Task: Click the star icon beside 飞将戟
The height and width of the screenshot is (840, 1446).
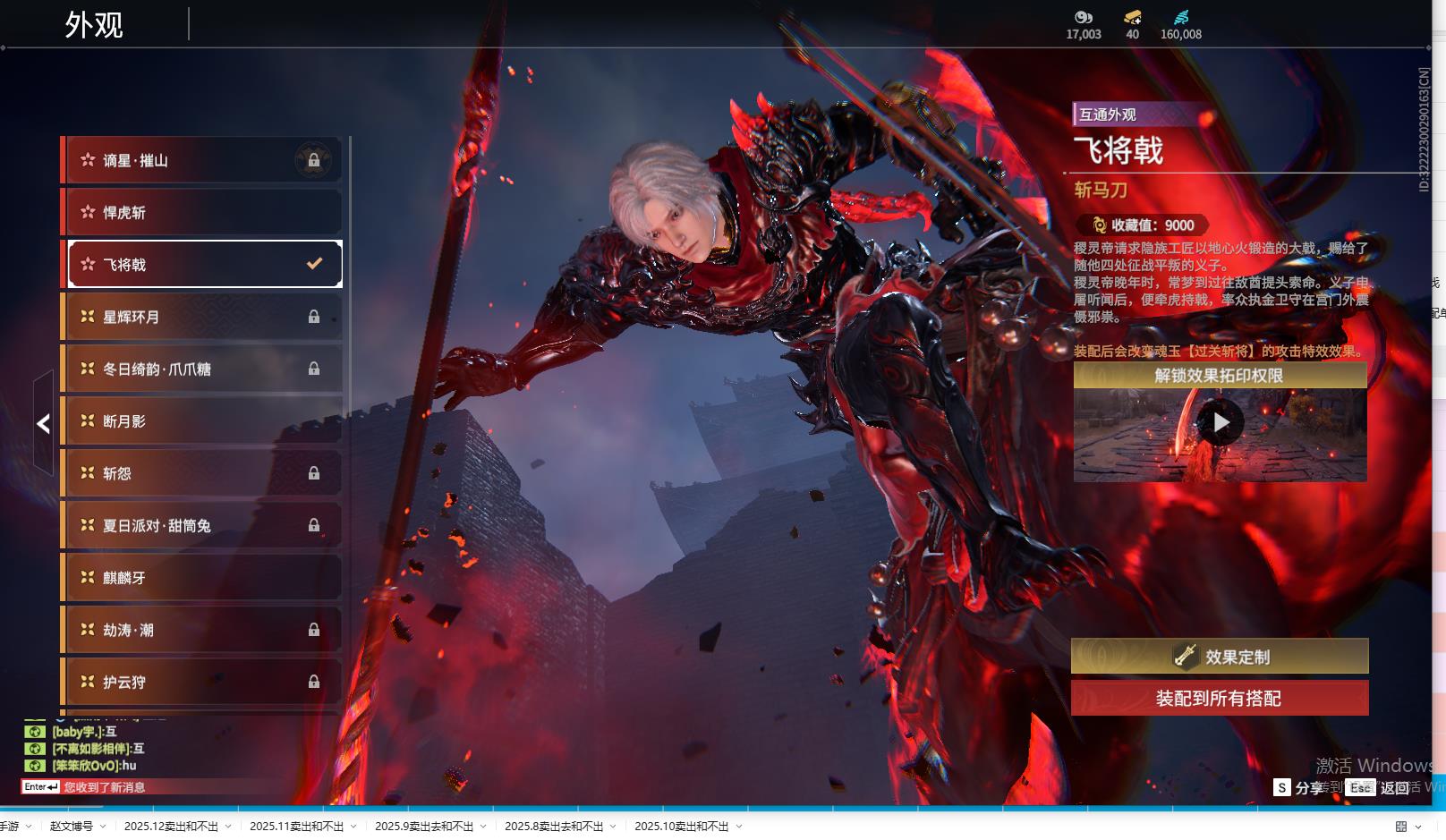Action: pos(88,264)
